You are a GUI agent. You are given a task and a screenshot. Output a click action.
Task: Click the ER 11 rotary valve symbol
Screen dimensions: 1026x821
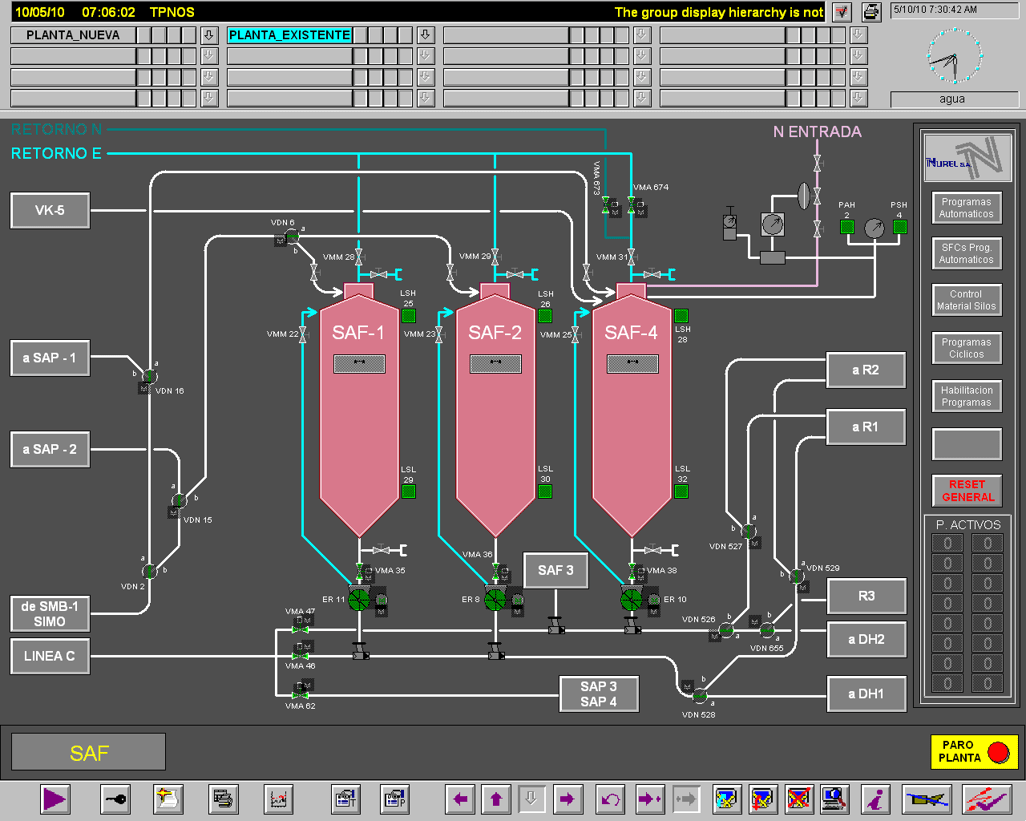point(359,598)
